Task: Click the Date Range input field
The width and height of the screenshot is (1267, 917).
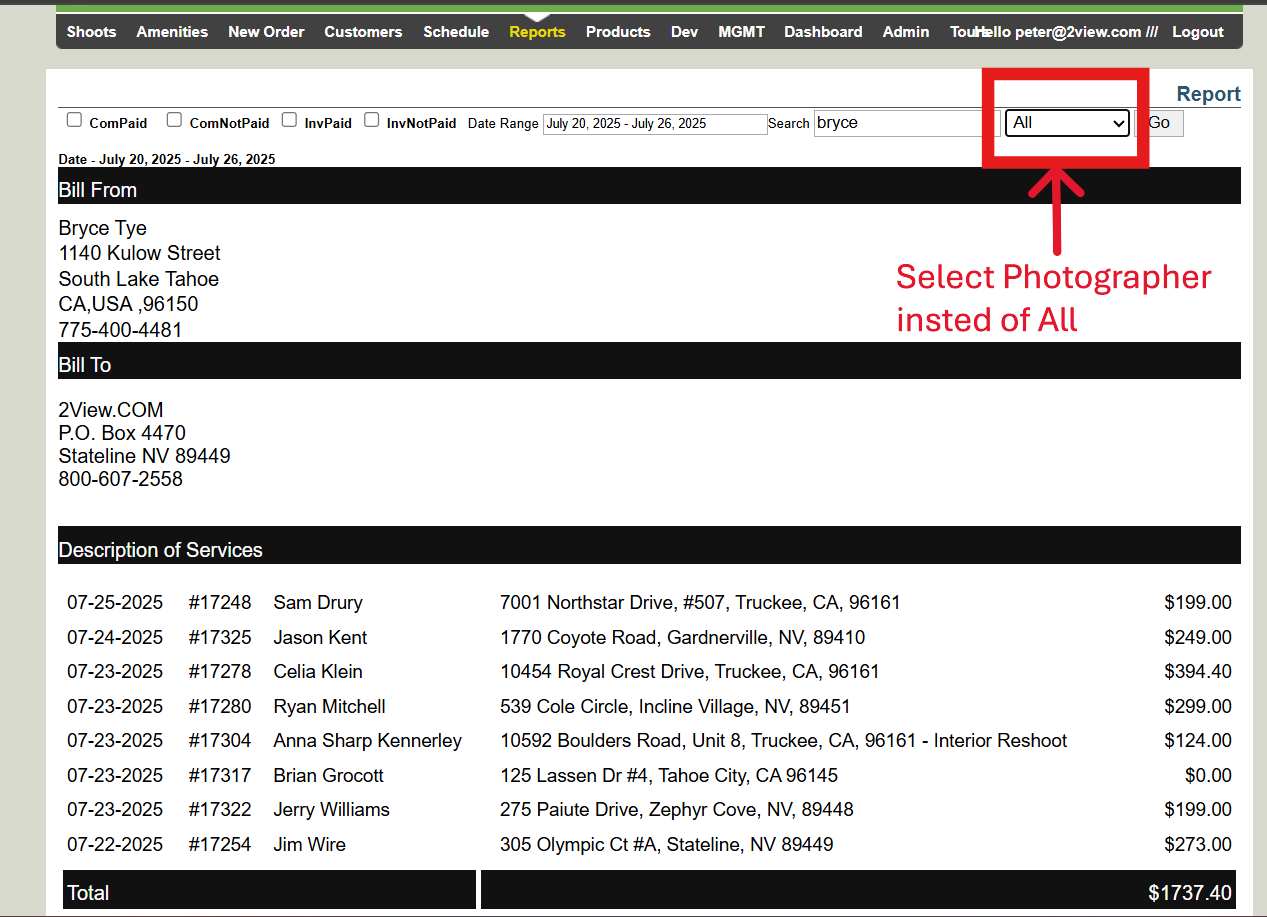Action: point(655,124)
